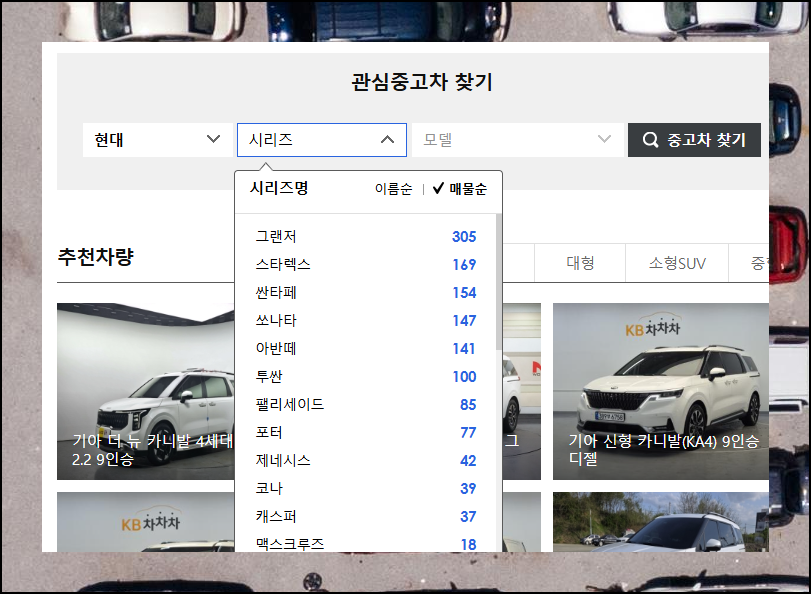Open the 현대 manufacturer dropdown

(x=158, y=140)
